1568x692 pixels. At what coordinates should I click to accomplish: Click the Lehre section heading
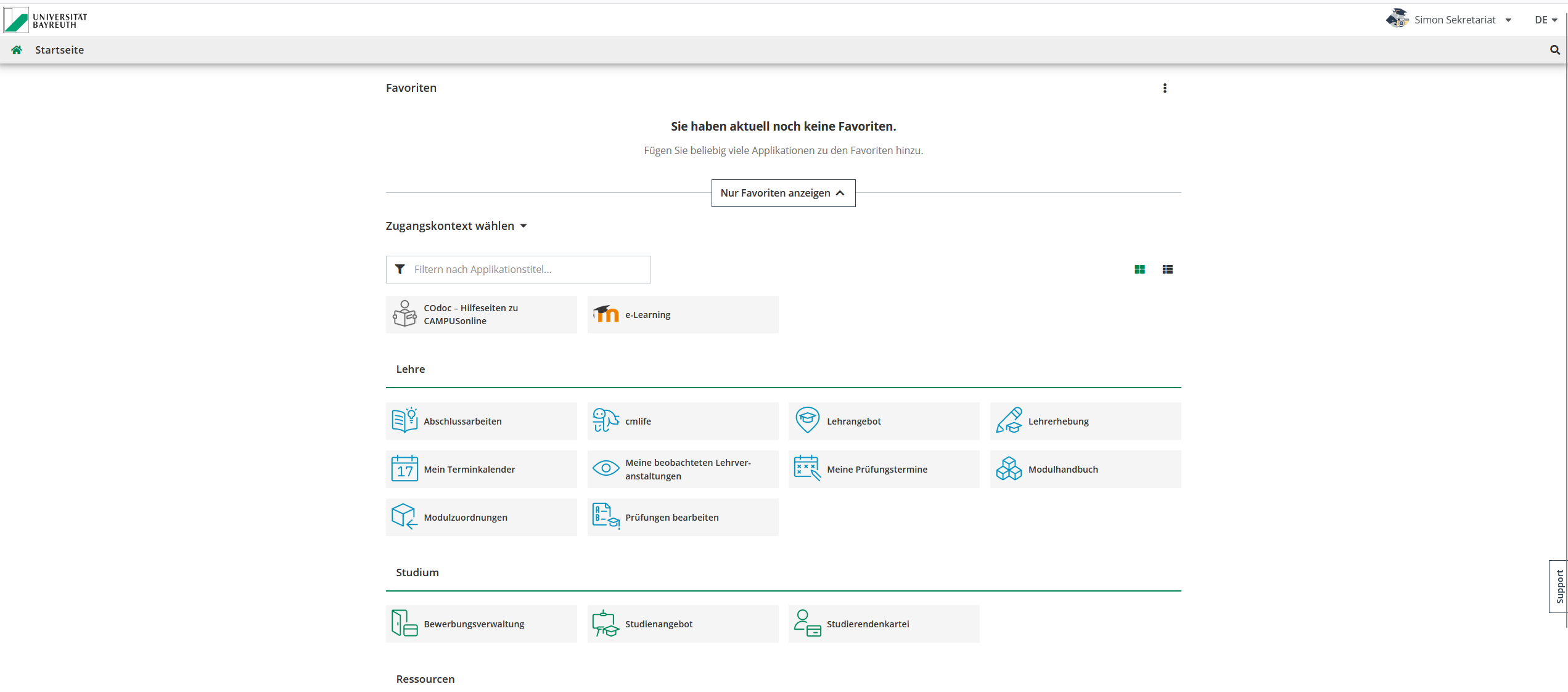point(411,369)
